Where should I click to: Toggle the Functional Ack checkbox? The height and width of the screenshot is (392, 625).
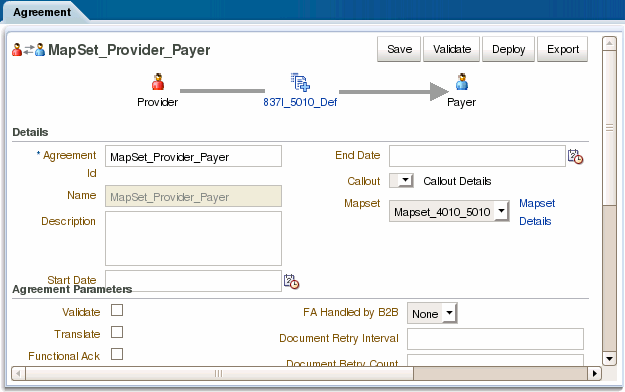coord(117,354)
